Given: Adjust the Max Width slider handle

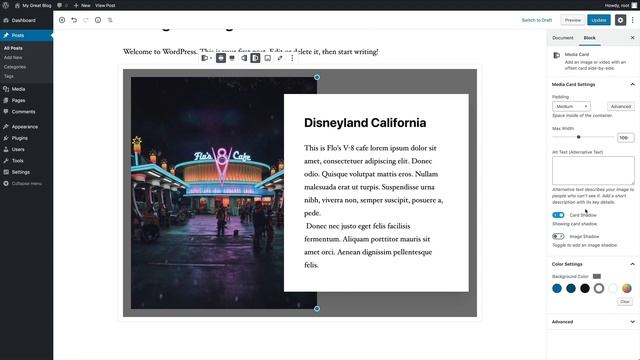Looking at the screenshot, I should coord(578,137).
